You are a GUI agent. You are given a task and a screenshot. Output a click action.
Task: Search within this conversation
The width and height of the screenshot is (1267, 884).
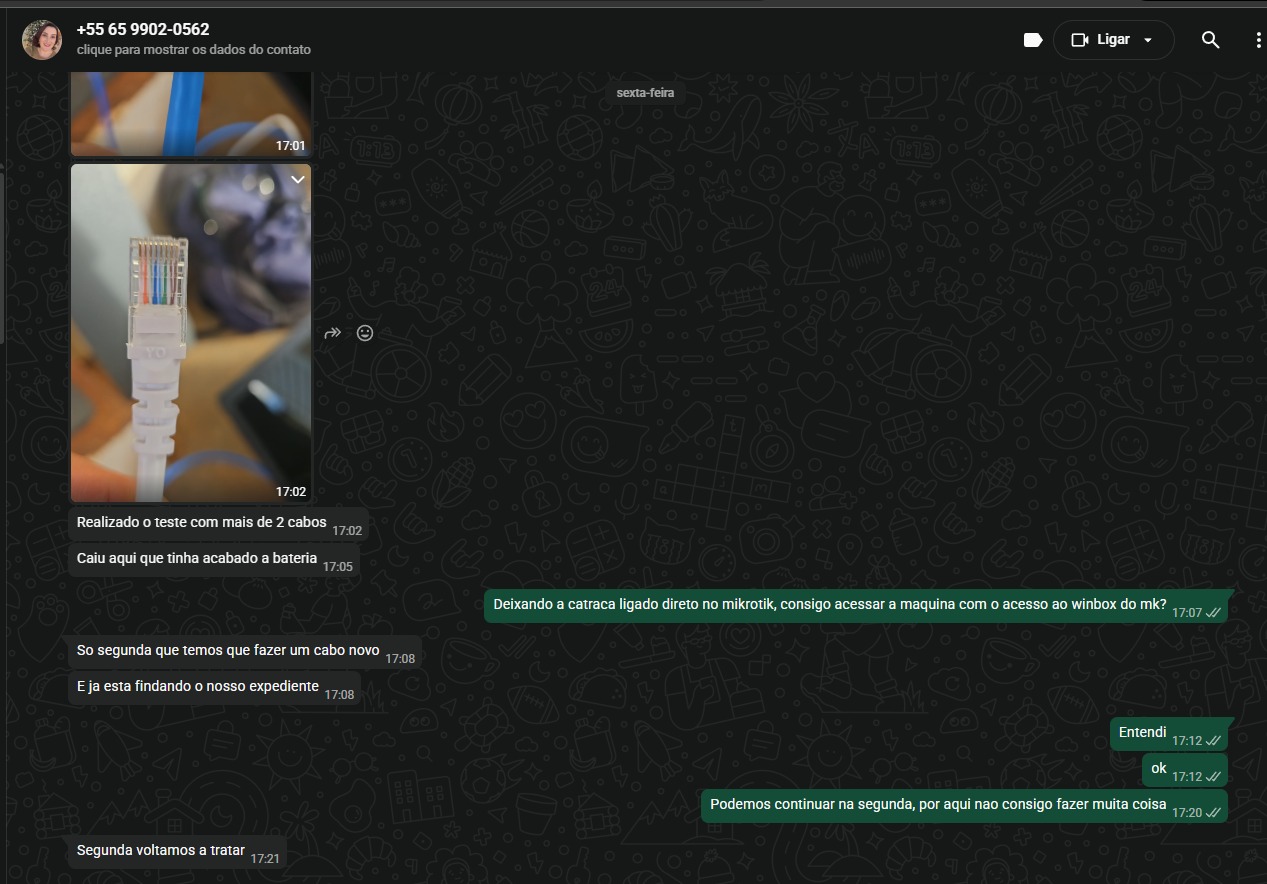pos(1210,40)
